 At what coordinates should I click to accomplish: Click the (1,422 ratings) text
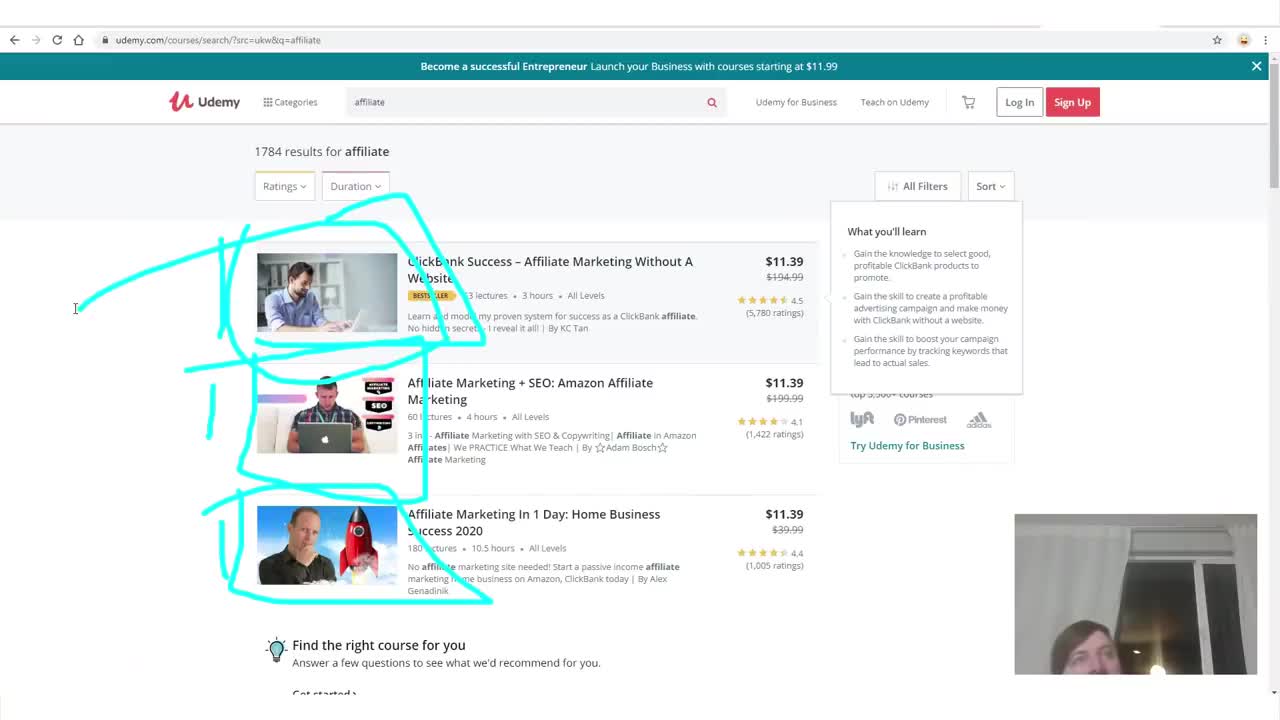(774, 434)
